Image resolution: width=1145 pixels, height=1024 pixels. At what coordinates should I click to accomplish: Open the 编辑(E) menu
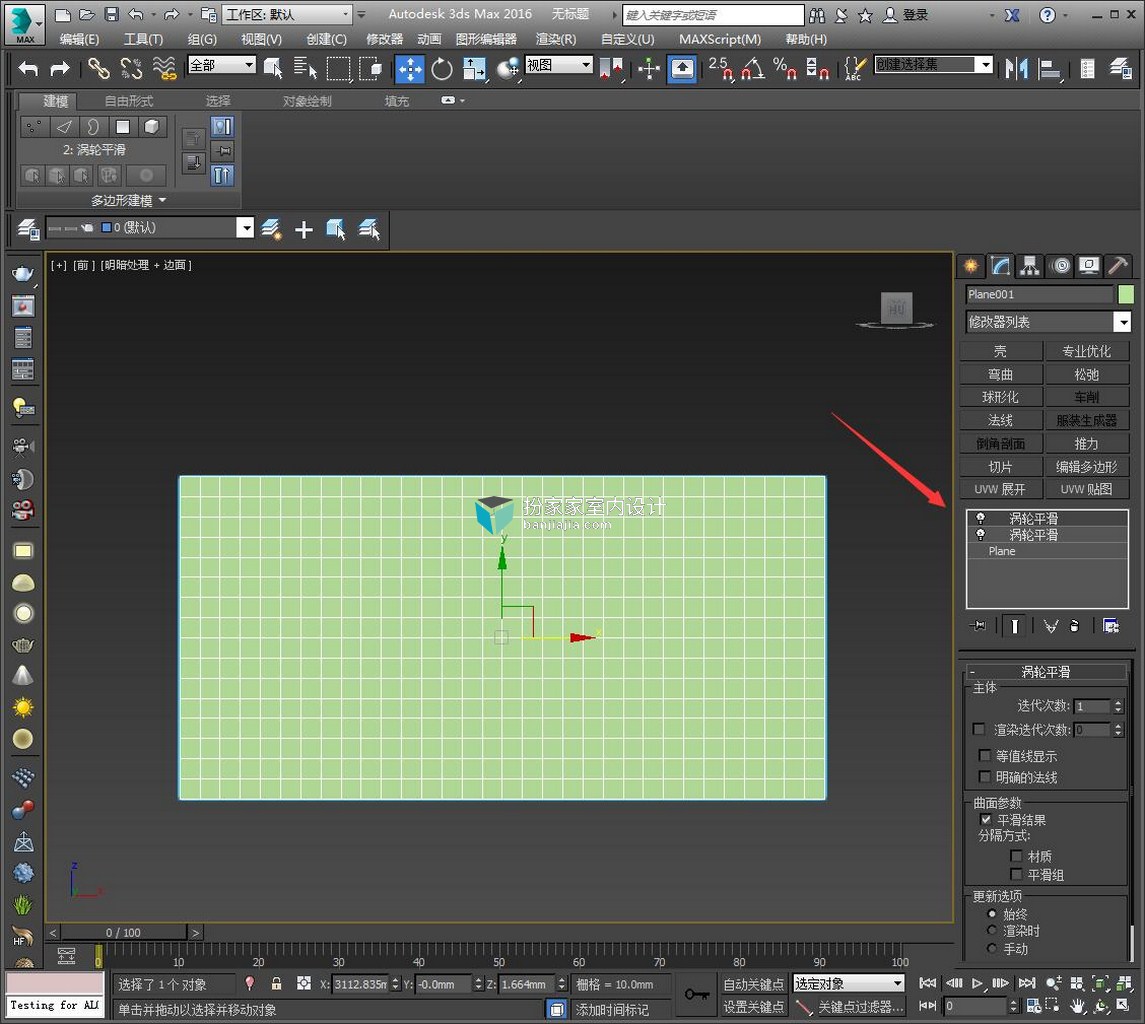[x=79, y=39]
